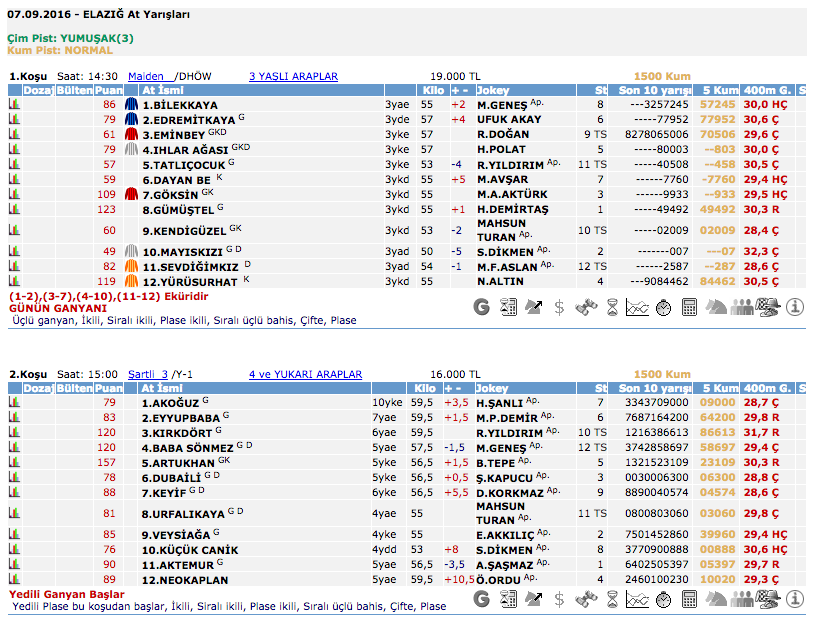The width and height of the screenshot is (836, 628).
Task: Open the Maiden link in race 1
Action: [x=146, y=76]
